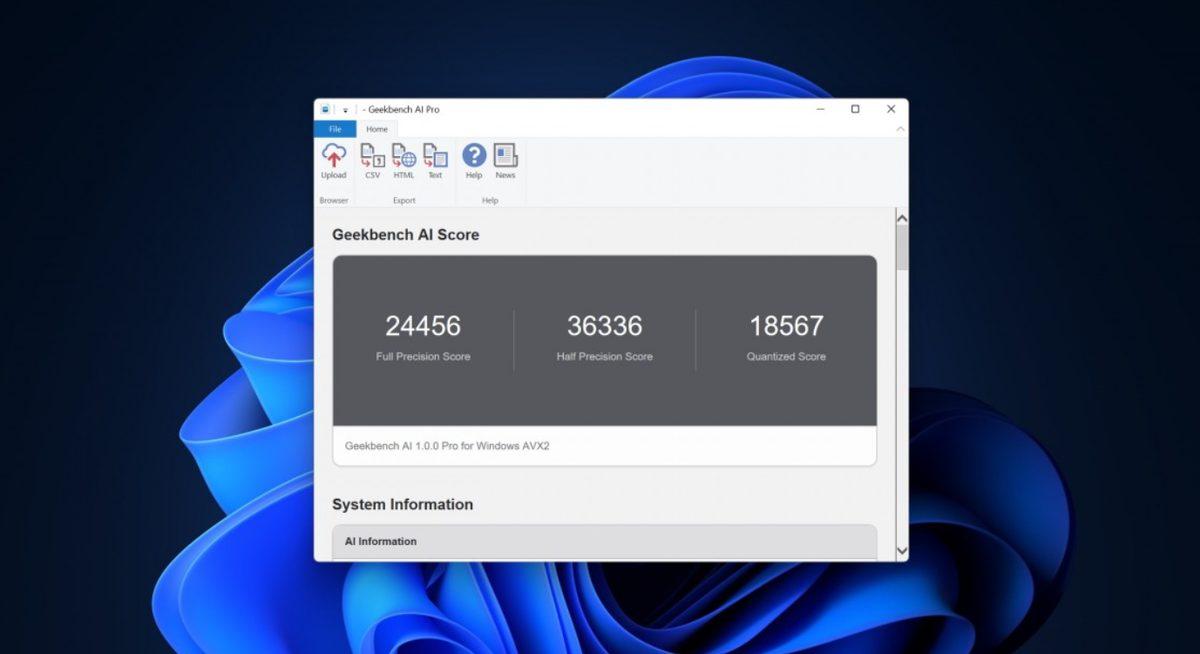Export results as HTML
The height and width of the screenshot is (654, 1200).
tap(404, 161)
